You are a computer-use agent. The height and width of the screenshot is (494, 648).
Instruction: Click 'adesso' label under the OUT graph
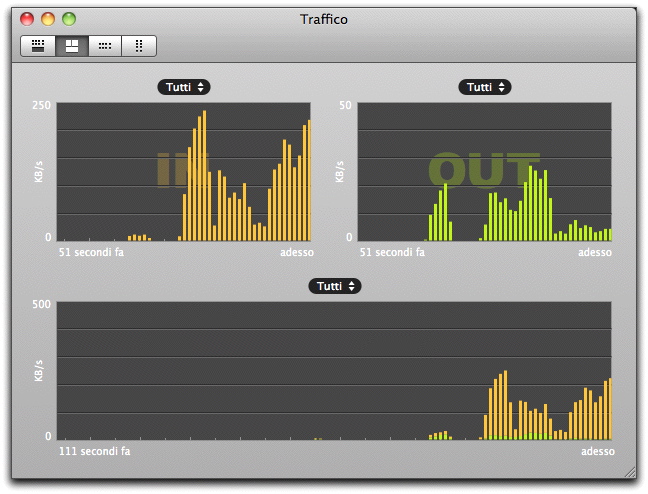(x=595, y=252)
